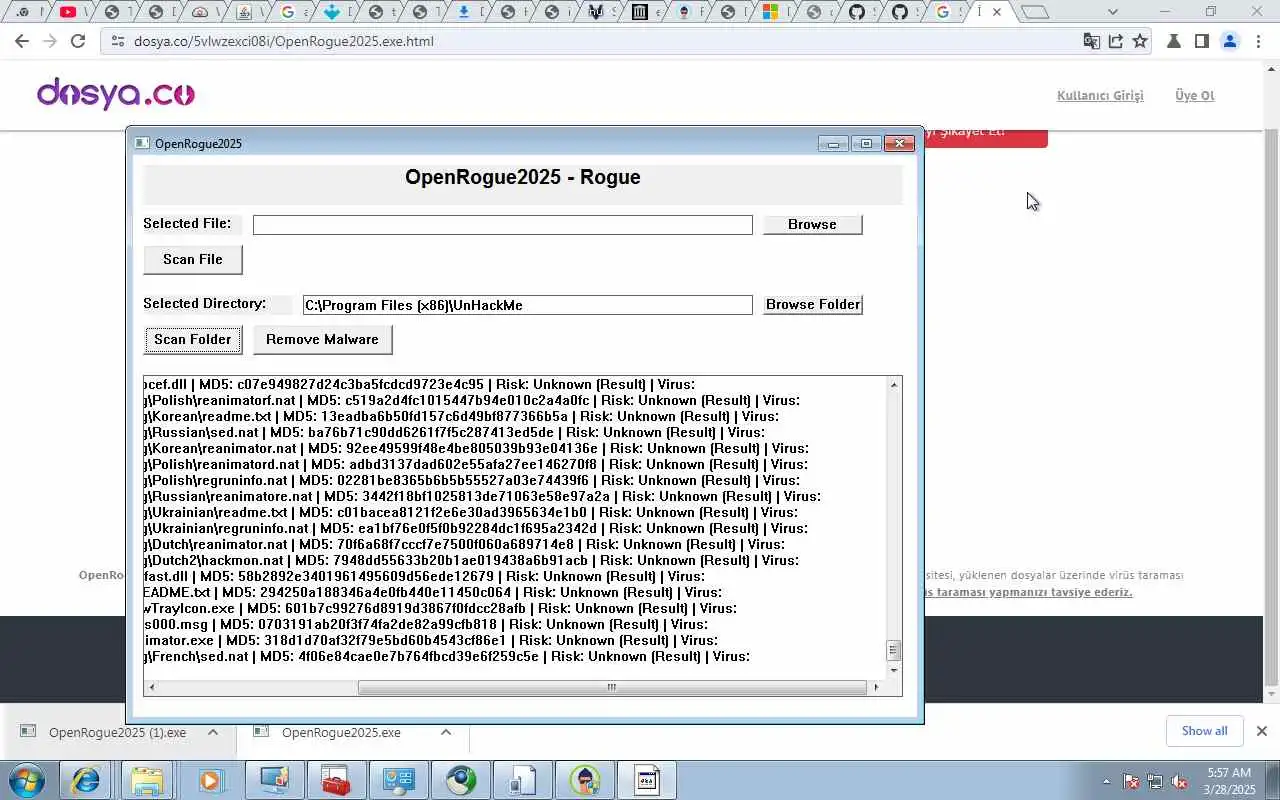Click the results scroll-left arrow
The width and height of the screenshot is (1280, 800).
[x=152, y=687]
